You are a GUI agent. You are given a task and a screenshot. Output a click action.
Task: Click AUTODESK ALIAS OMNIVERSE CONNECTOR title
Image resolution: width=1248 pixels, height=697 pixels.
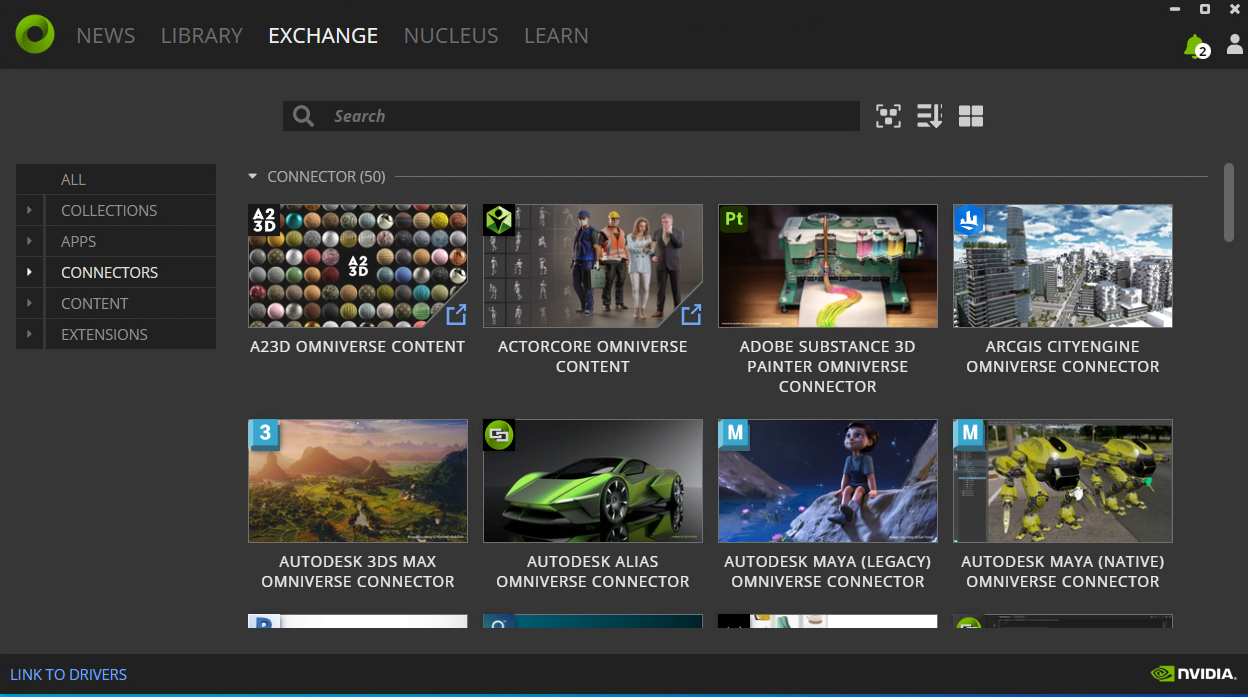click(593, 572)
